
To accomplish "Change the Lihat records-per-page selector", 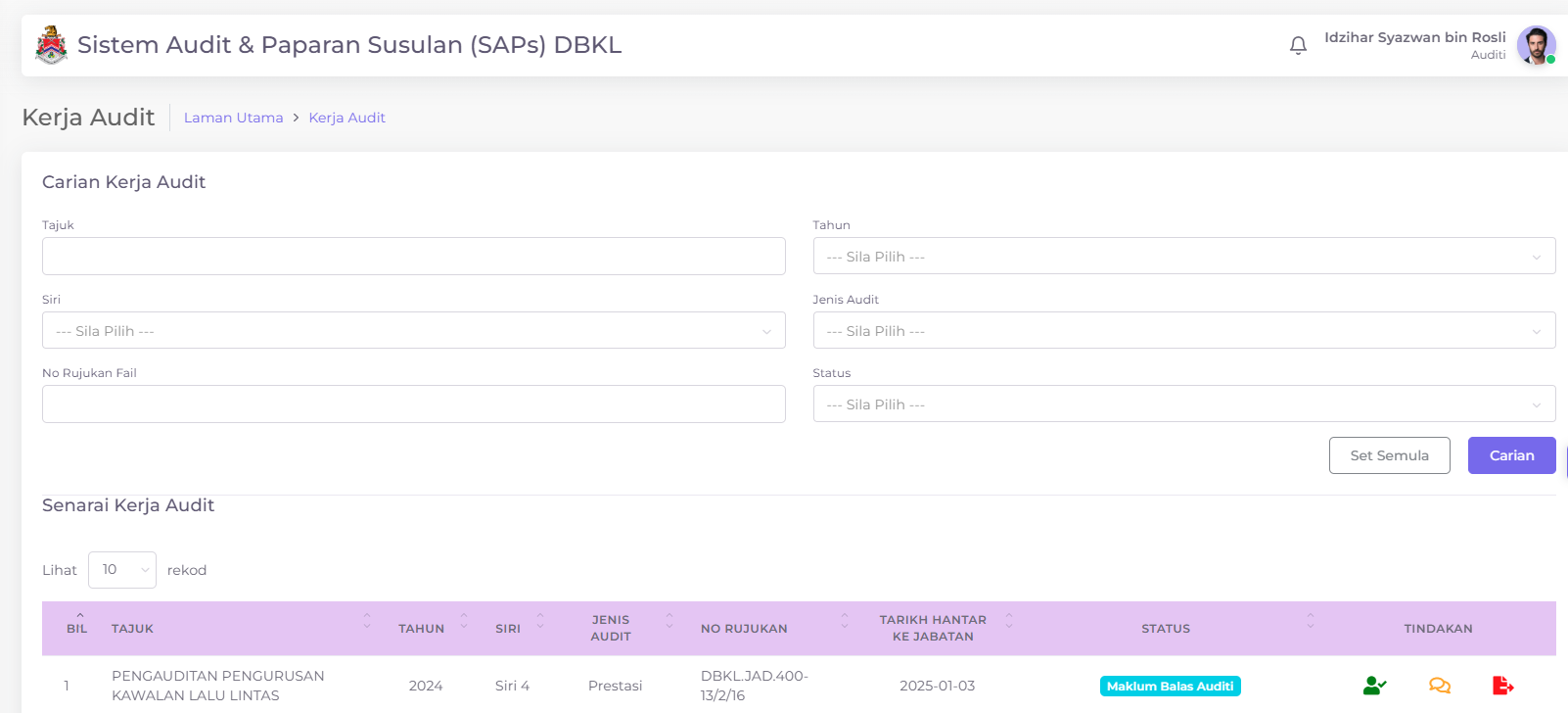I will tap(122, 570).
